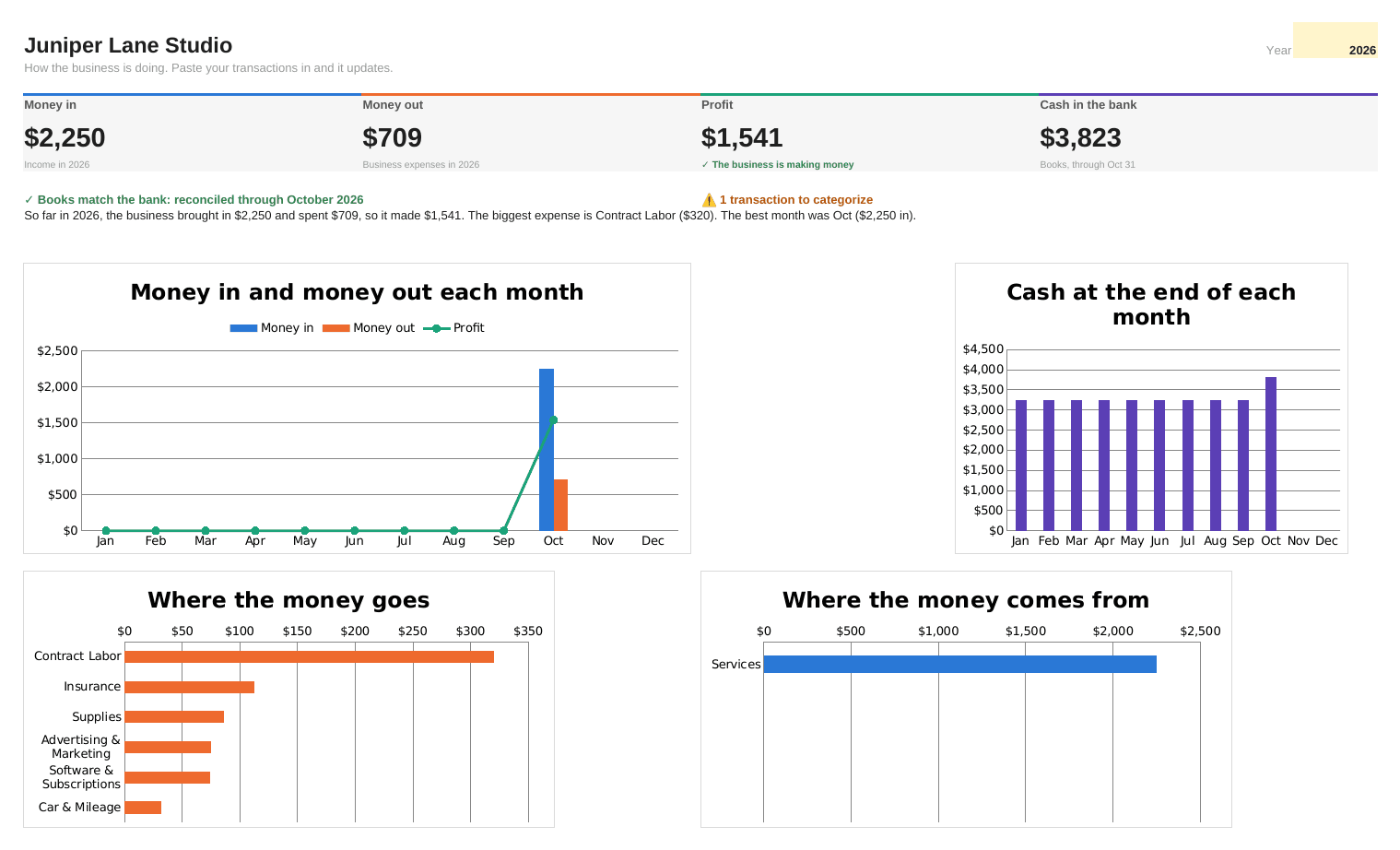This screenshot has width=1400, height=850.
Task: Select the Cash in the bank value $3,823
Action: 1080,138
